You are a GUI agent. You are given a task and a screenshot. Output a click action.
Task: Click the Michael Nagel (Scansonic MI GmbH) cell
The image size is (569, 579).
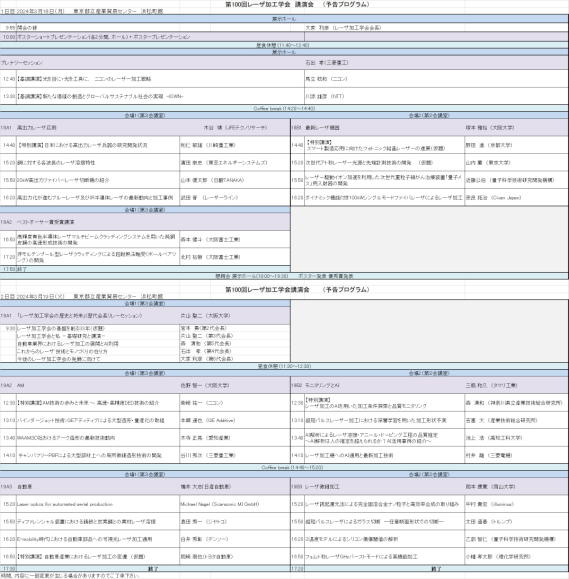pos(235,504)
